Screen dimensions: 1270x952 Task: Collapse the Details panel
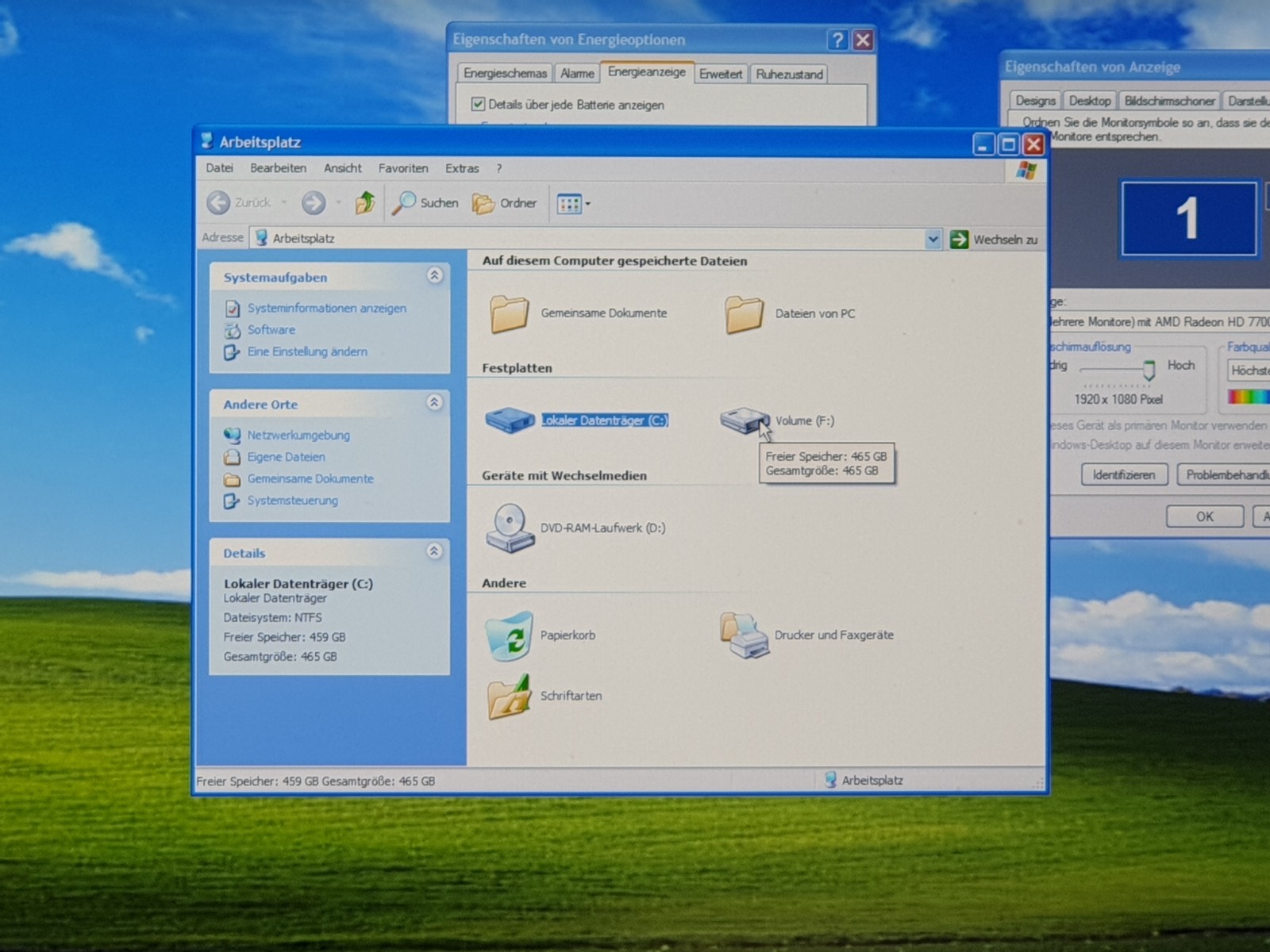click(x=434, y=551)
